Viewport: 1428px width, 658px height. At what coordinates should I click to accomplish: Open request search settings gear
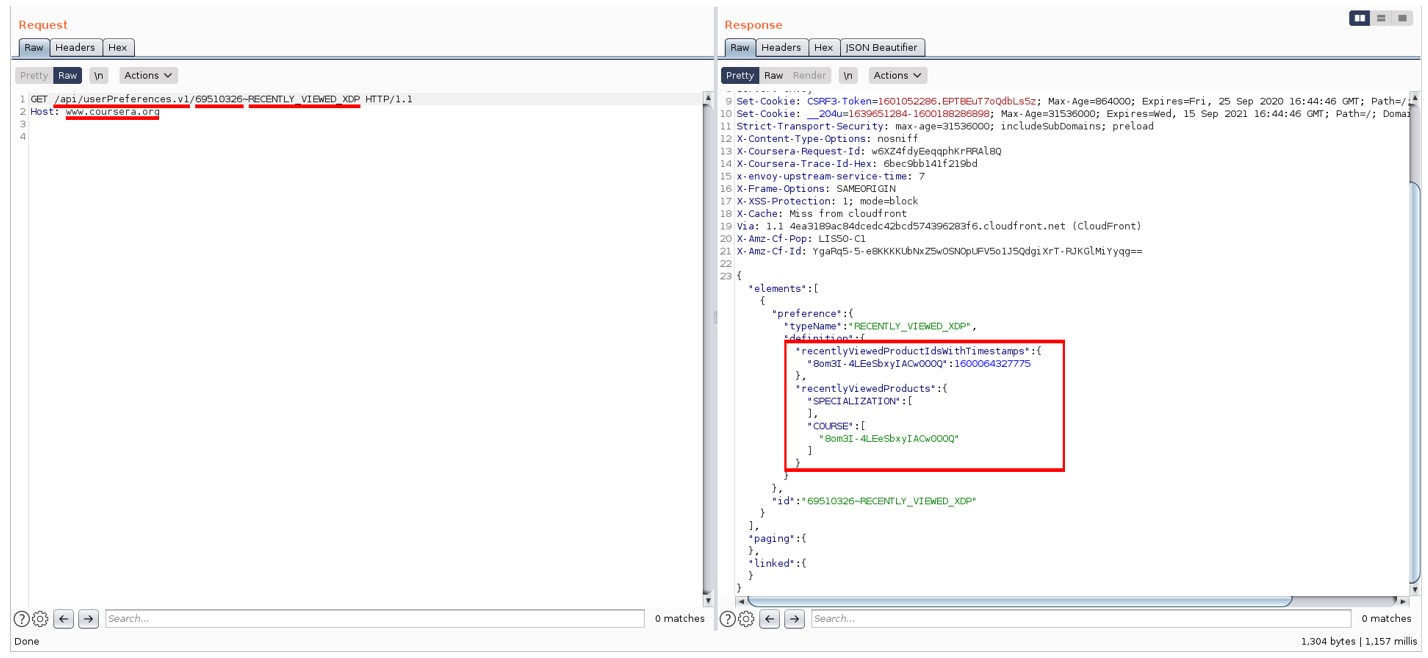point(40,619)
